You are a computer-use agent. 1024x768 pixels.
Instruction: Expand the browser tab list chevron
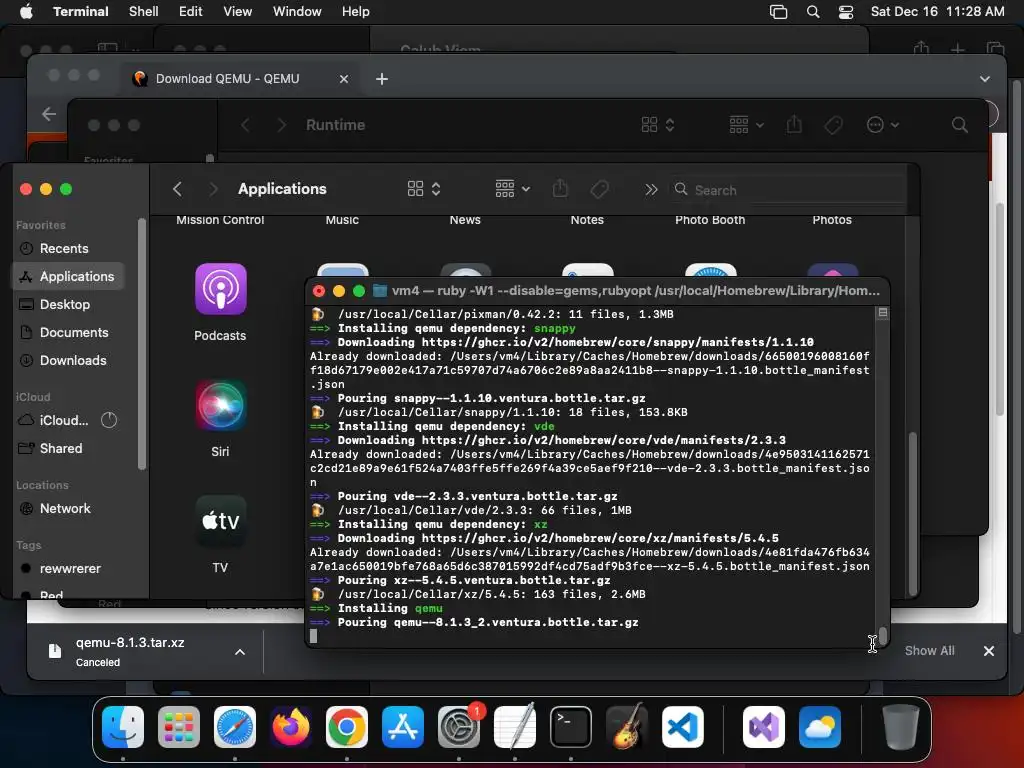(x=985, y=79)
